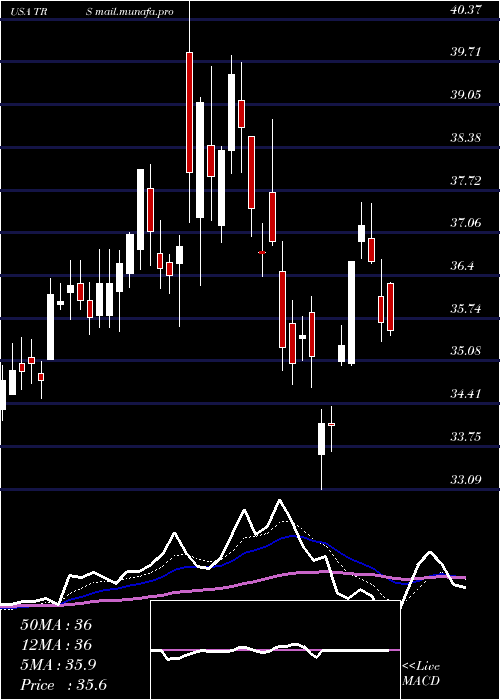The image size is (500, 700).
Task: Click the 5MA : 35.9 readout
Action: [x=56, y=665]
